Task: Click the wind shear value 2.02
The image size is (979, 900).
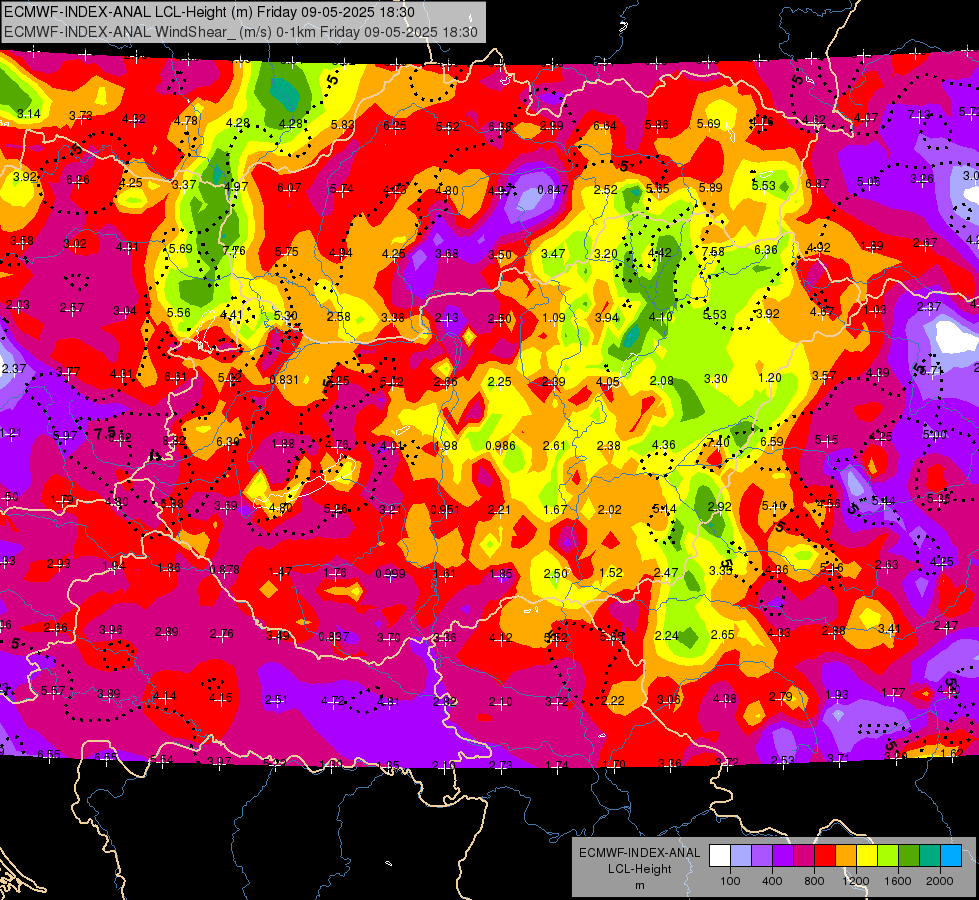Action: [x=609, y=510]
